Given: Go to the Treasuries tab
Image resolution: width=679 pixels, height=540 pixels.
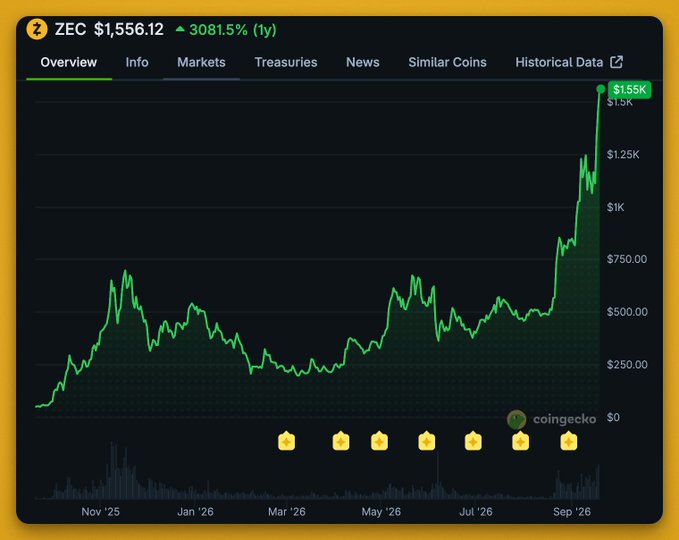Looking at the screenshot, I should point(286,62).
